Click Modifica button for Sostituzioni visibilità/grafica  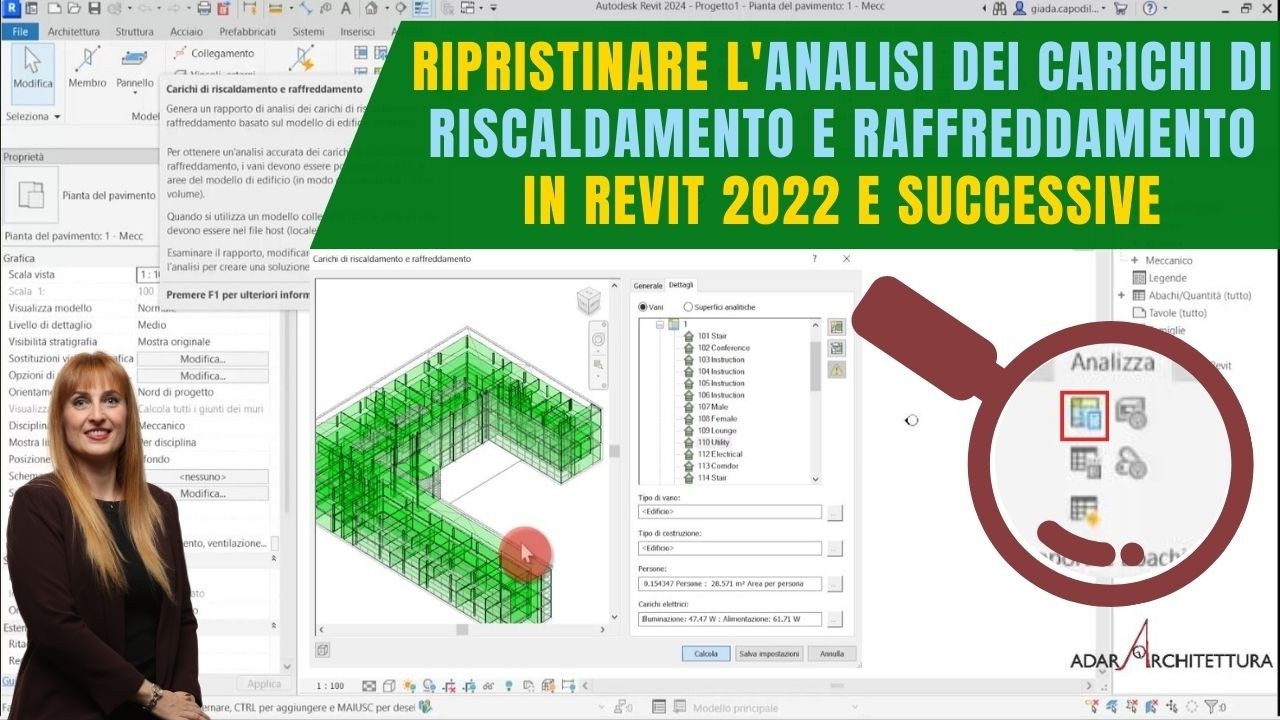(x=202, y=359)
